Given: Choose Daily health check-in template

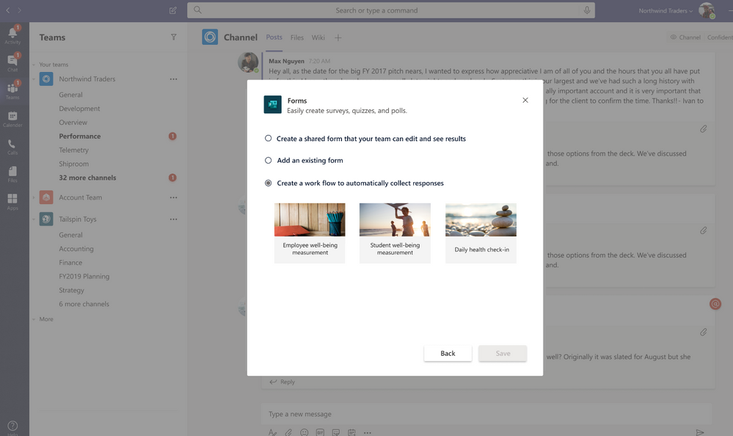Looking at the screenshot, I should tap(481, 233).
